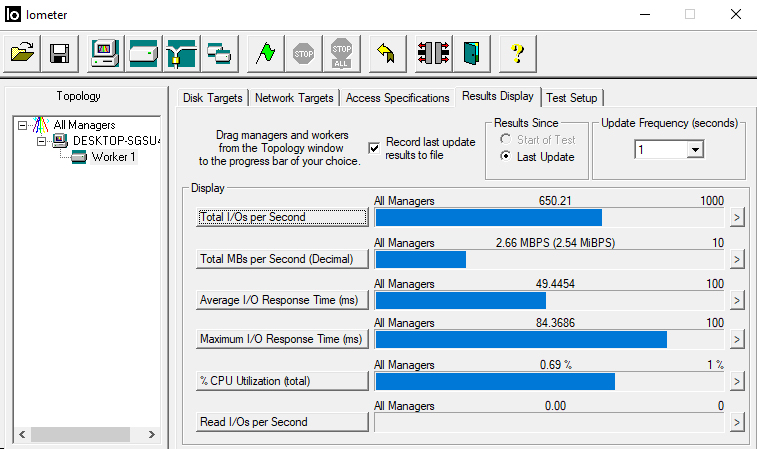Image resolution: width=759 pixels, height=449 pixels.
Task: Open details arrow for Total I/Os per Second
Action: pos(737,218)
